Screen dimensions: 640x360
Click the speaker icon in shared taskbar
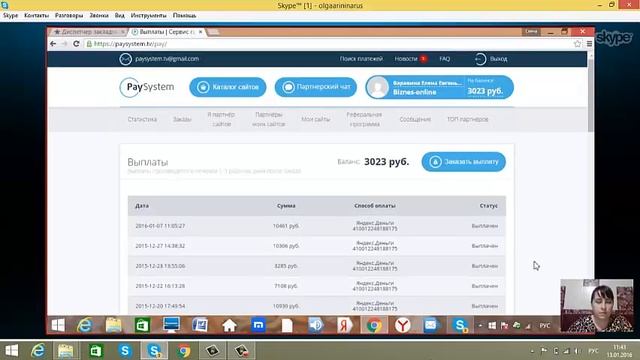tap(316, 325)
